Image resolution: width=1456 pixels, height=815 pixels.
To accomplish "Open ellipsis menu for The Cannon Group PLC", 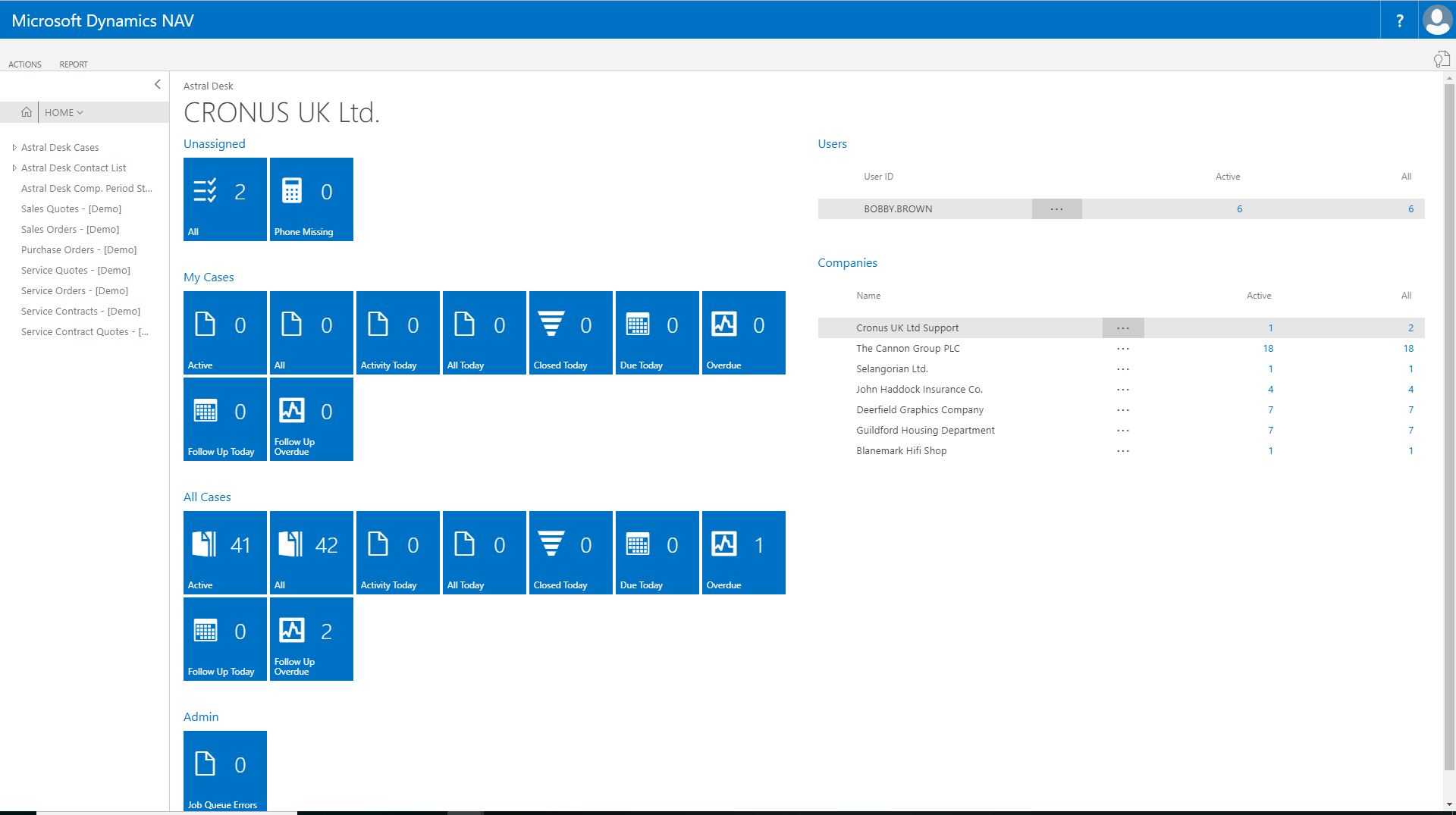I will pyautogui.click(x=1123, y=349).
